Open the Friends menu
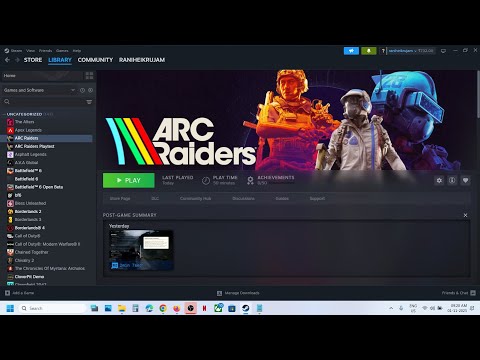The width and height of the screenshot is (480, 360). click(x=45, y=51)
